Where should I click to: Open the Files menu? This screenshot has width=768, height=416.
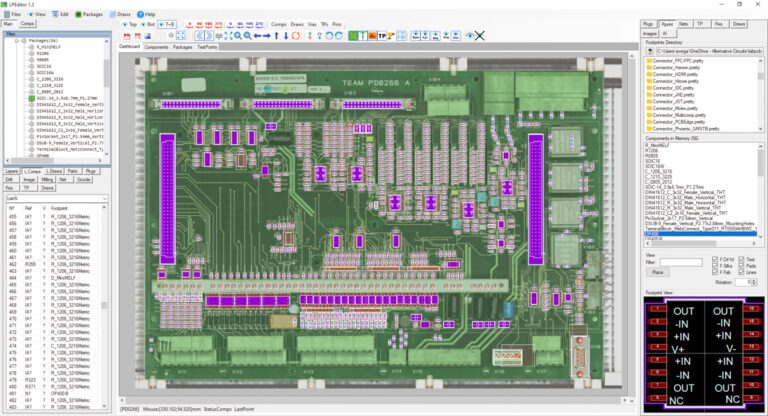pos(12,14)
